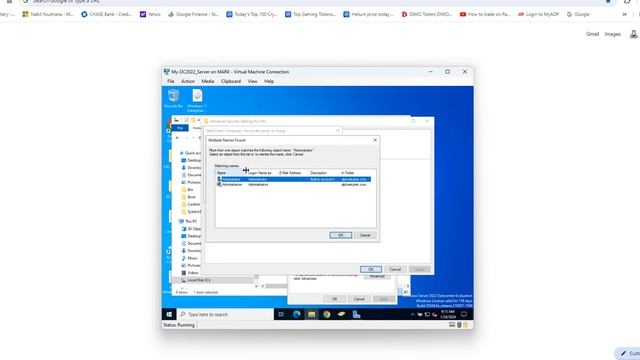Select the Administrators group row
640x360 pixels.
(293, 184)
